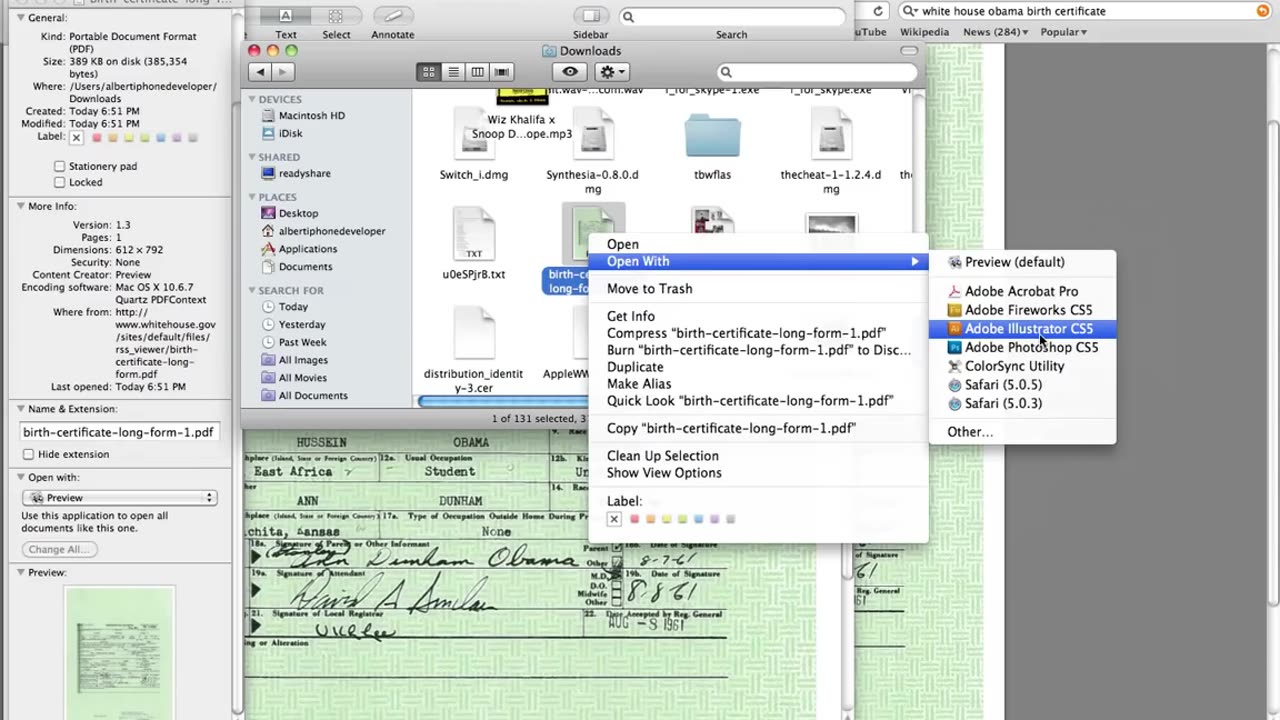
Task: Click the Change All button
Action: (x=59, y=549)
